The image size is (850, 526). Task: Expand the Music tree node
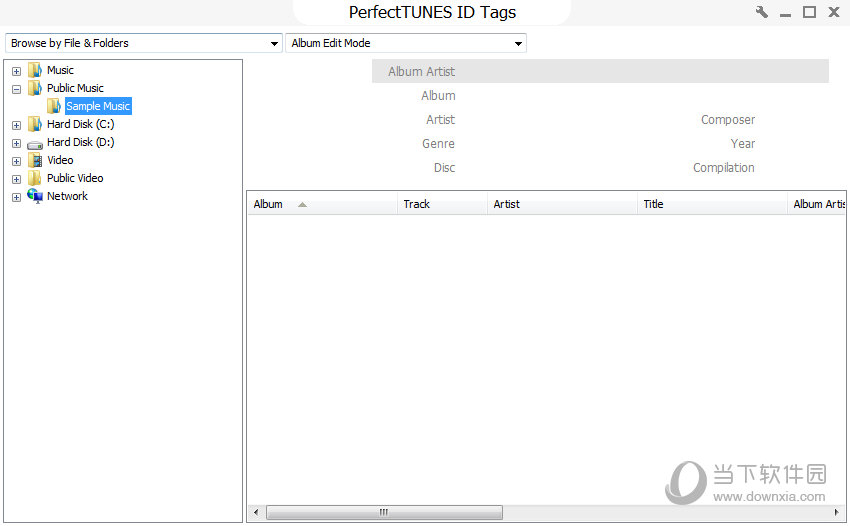(16, 71)
